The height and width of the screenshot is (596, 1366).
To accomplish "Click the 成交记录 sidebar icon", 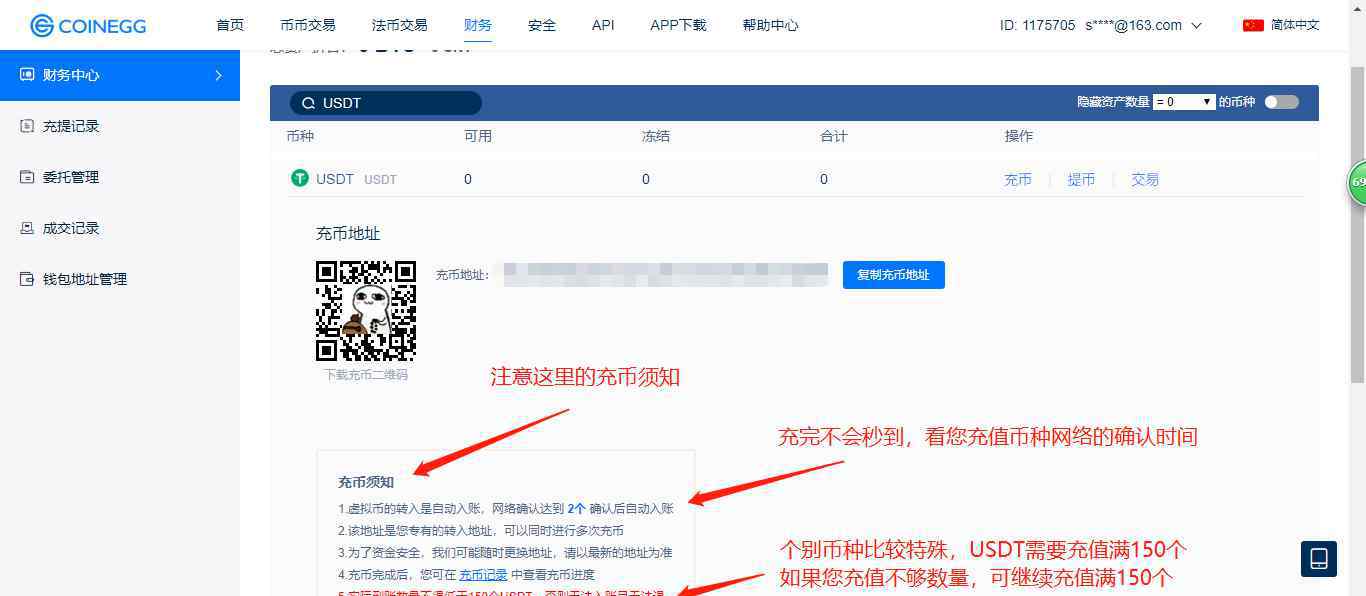I will pyautogui.click(x=27, y=228).
